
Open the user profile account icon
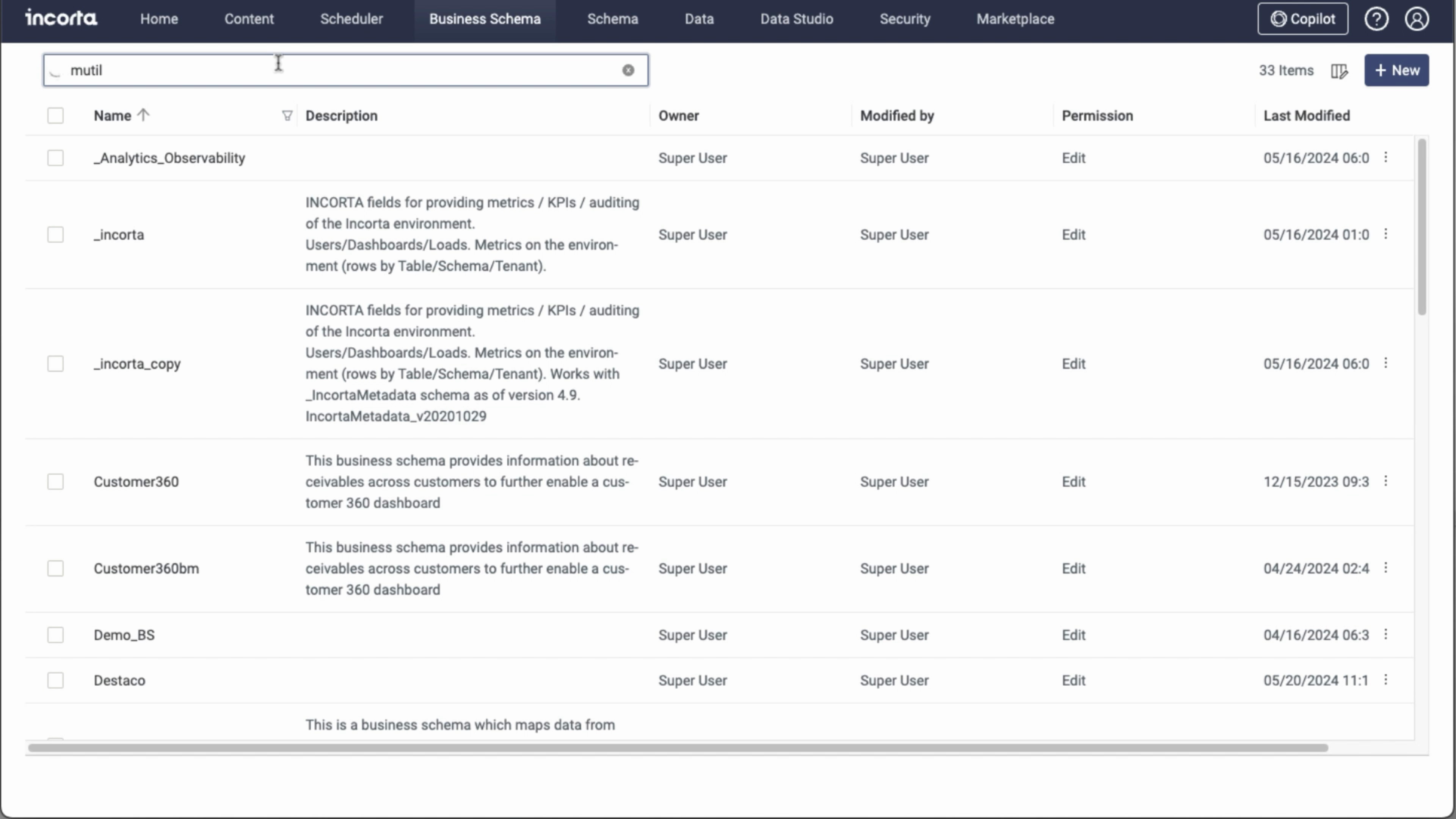(x=1417, y=19)
